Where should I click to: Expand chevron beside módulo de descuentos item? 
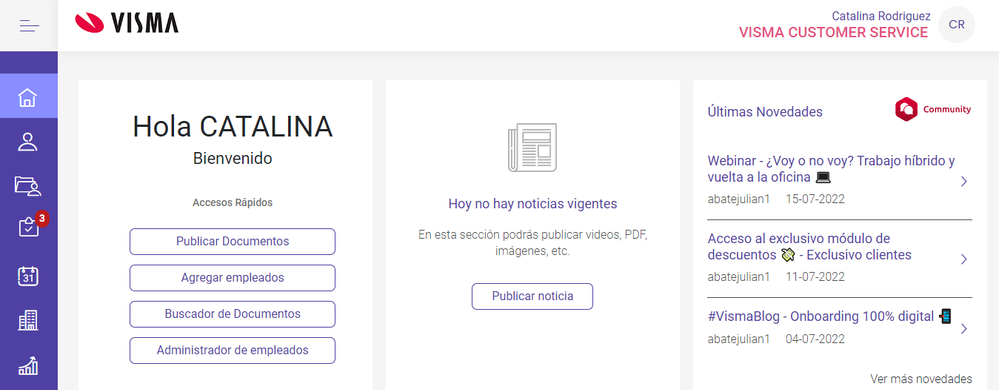point(964,259)
